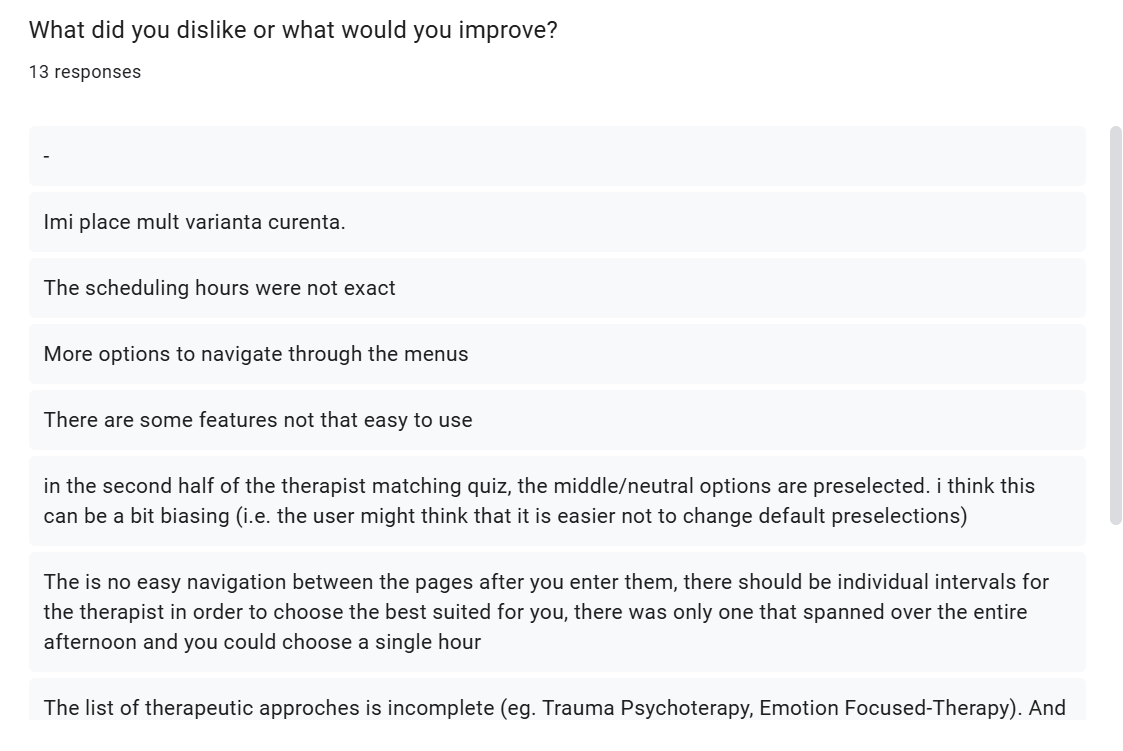Viewport: 1123px width, 751px height.
Task: Click the 'What did you dislike' question title
Action: coord(293,30)
